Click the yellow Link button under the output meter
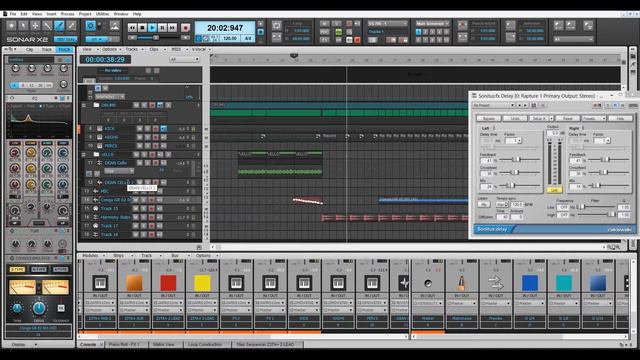 554,190
